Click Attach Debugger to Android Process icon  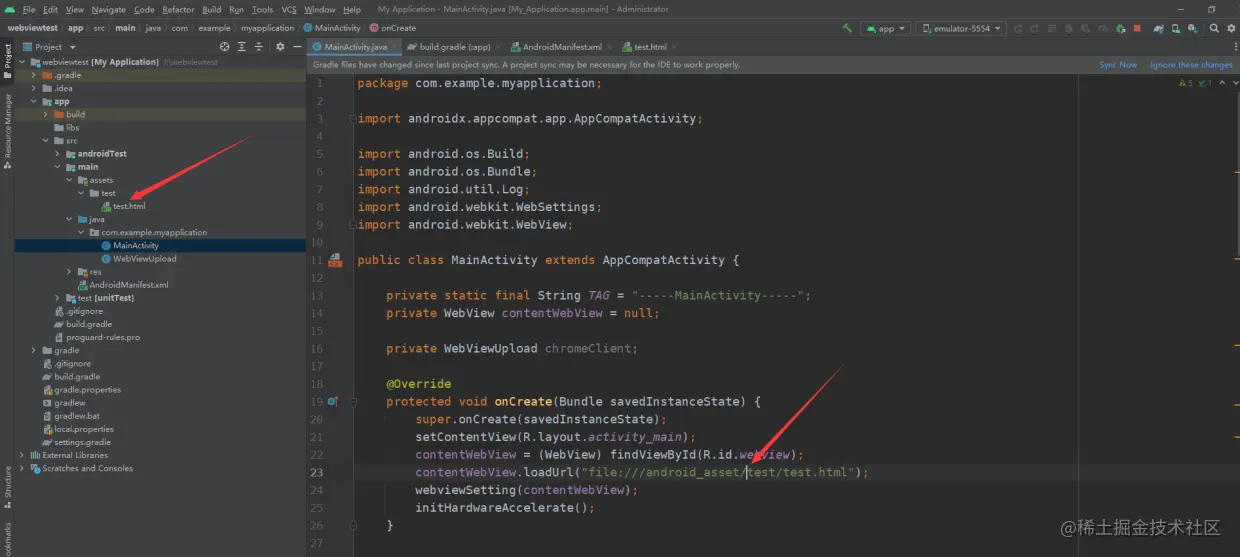(x=1121, y=28)
